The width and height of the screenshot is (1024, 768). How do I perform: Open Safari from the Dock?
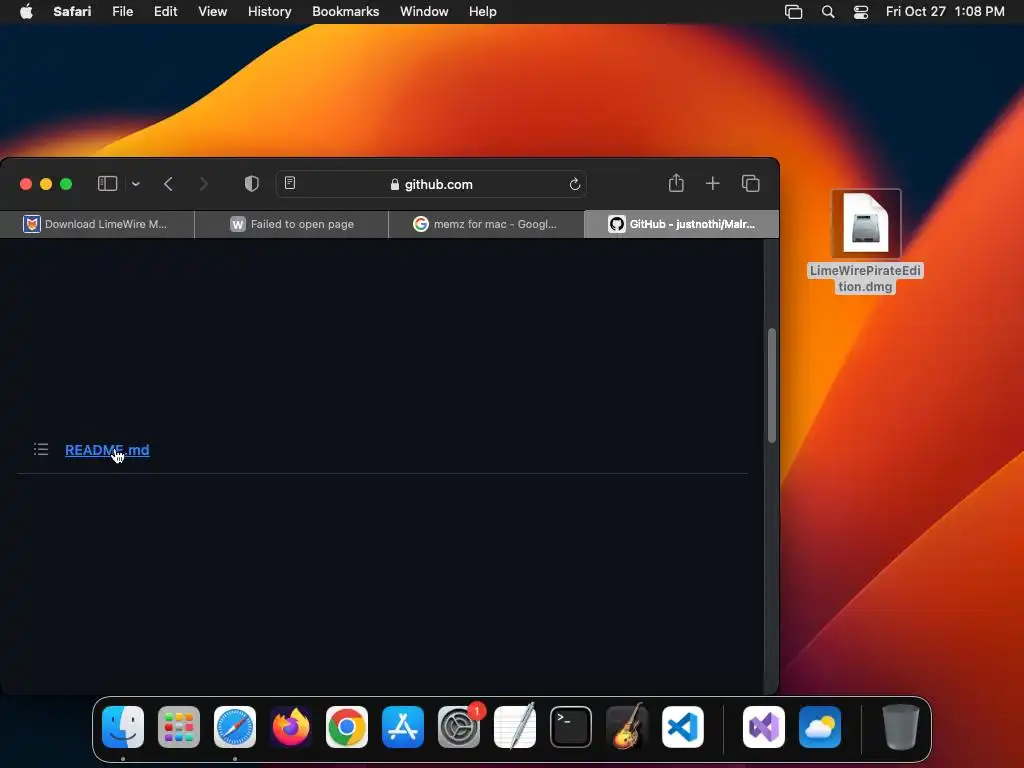235,727
